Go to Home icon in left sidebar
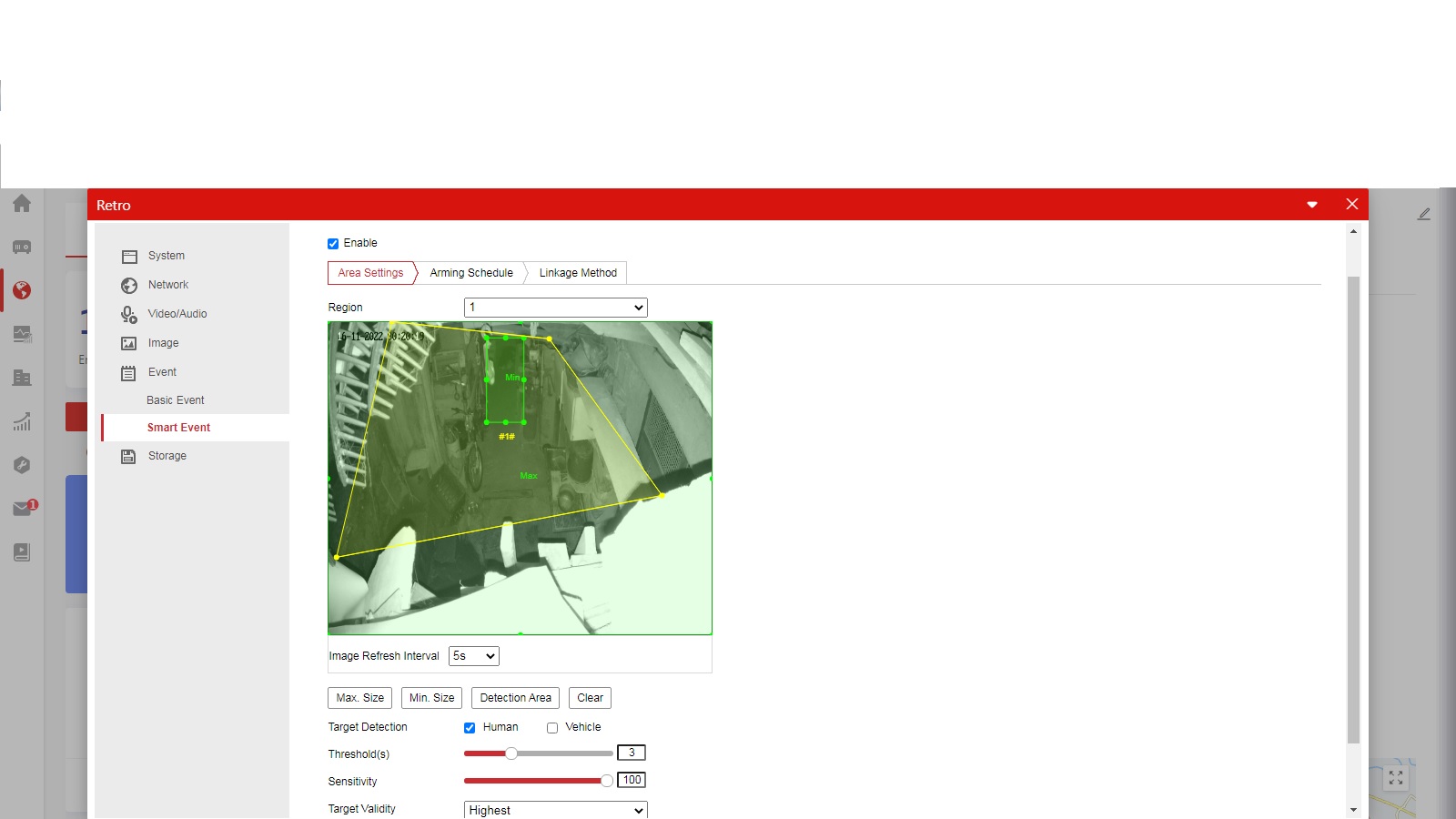The image size is (1456, 819). pos(22,204)
